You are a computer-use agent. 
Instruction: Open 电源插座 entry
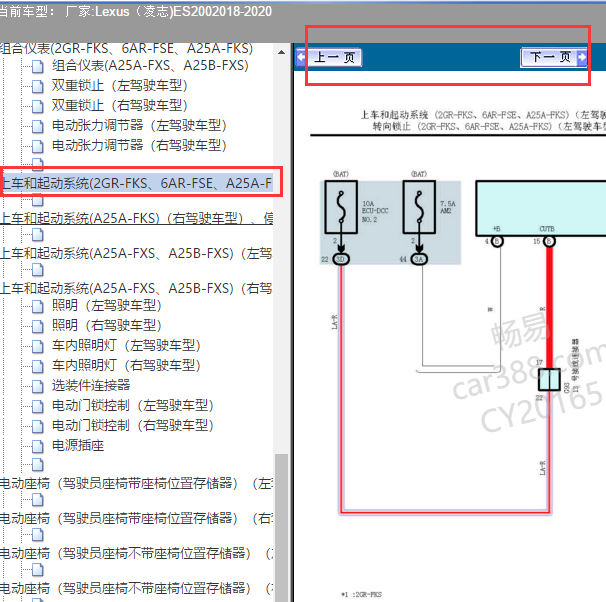[x=78, y=446]
